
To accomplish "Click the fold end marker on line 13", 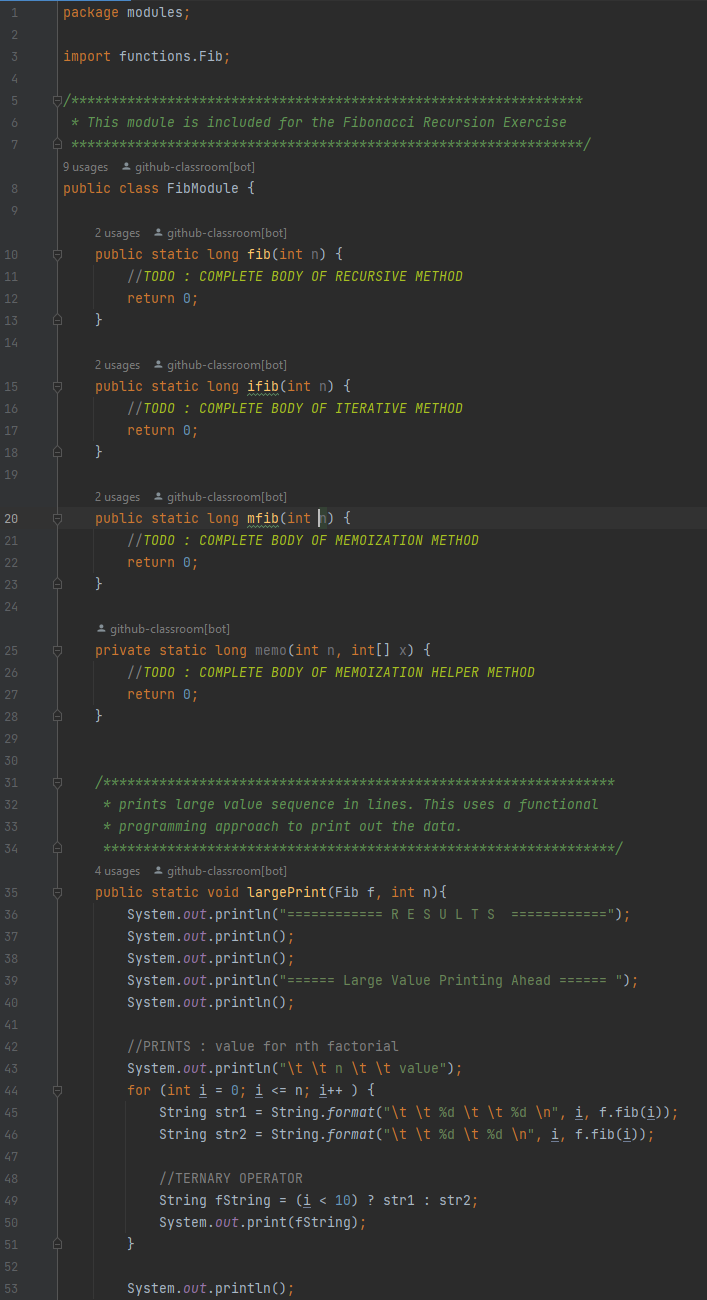I will pos(57,320).
